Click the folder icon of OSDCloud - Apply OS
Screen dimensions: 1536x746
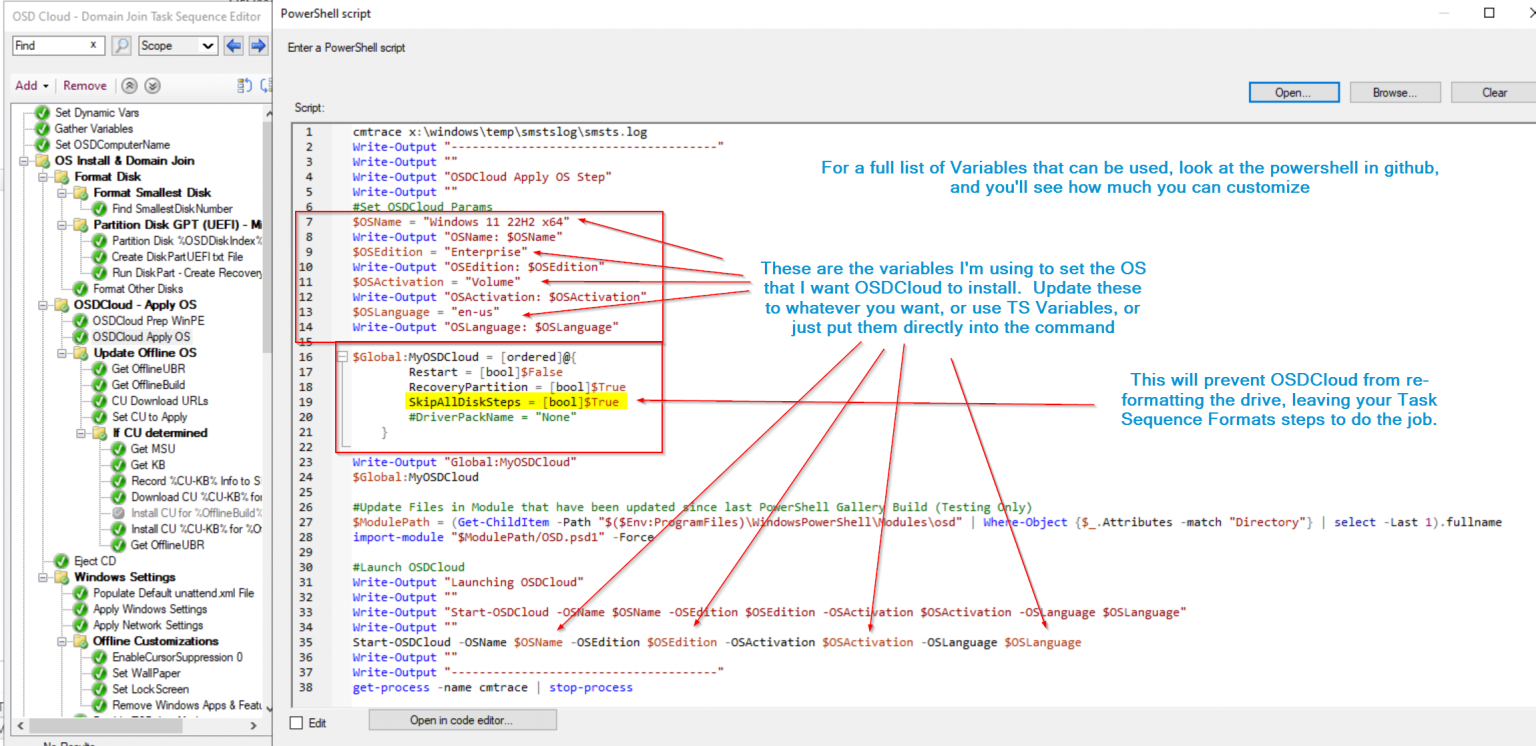(x=61, y=304)
